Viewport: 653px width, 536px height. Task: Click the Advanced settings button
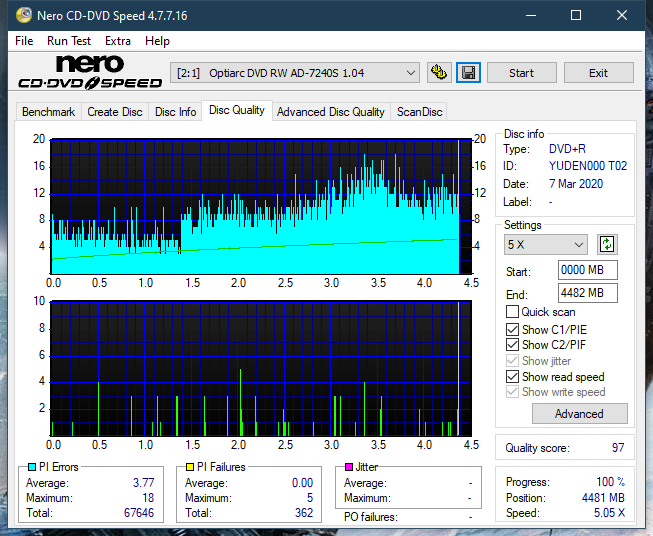pyautogui.click(x=579, y=414)
